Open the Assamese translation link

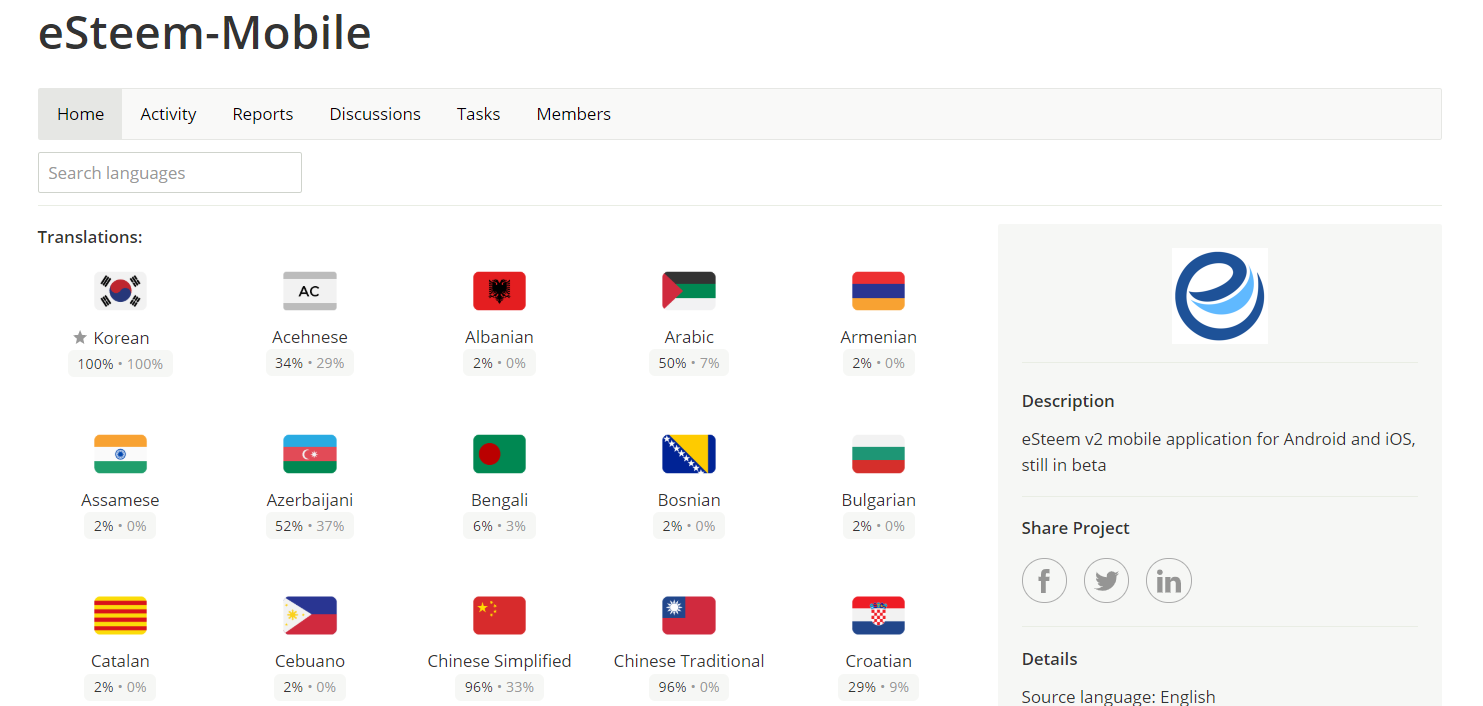click(x=120, y=500)
